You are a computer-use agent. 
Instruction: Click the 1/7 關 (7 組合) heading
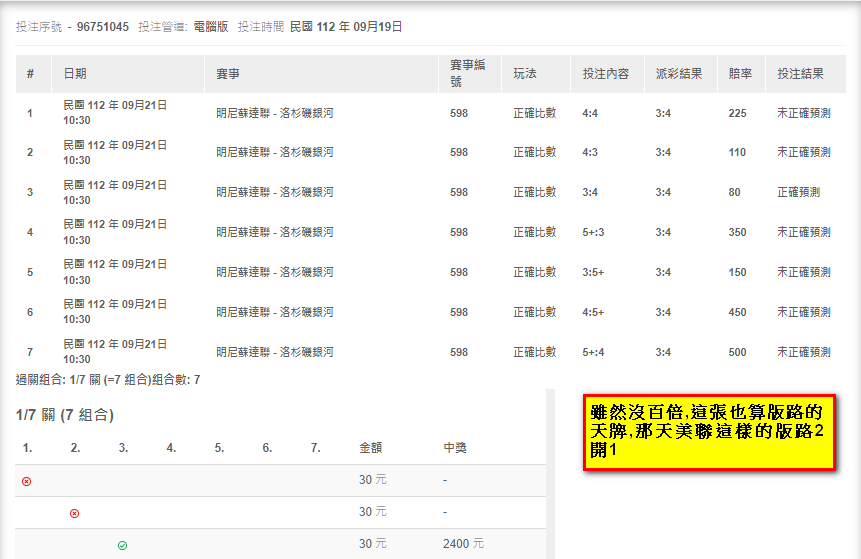(x=65, y=415)
